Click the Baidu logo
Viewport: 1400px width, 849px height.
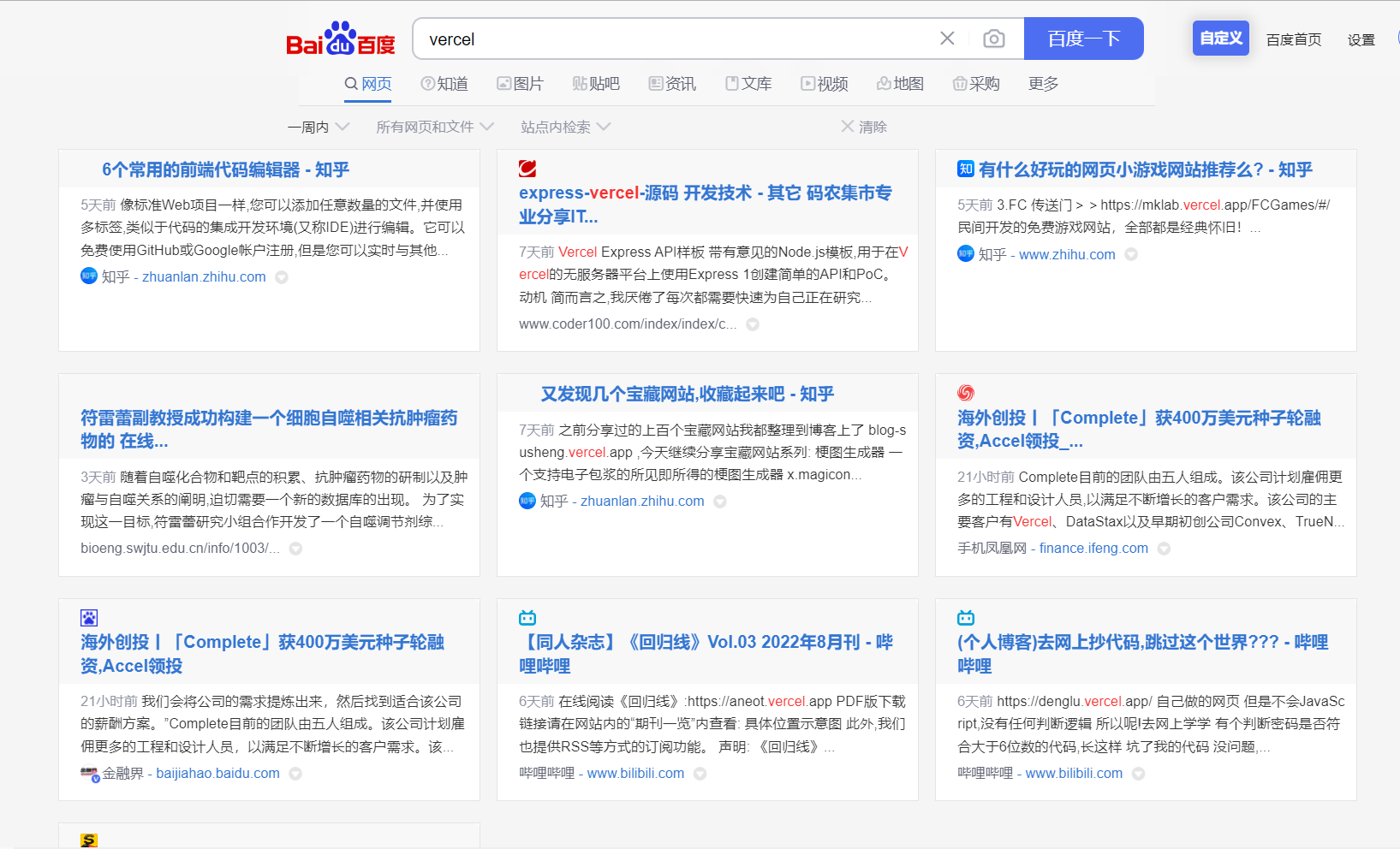click(341, 39)
